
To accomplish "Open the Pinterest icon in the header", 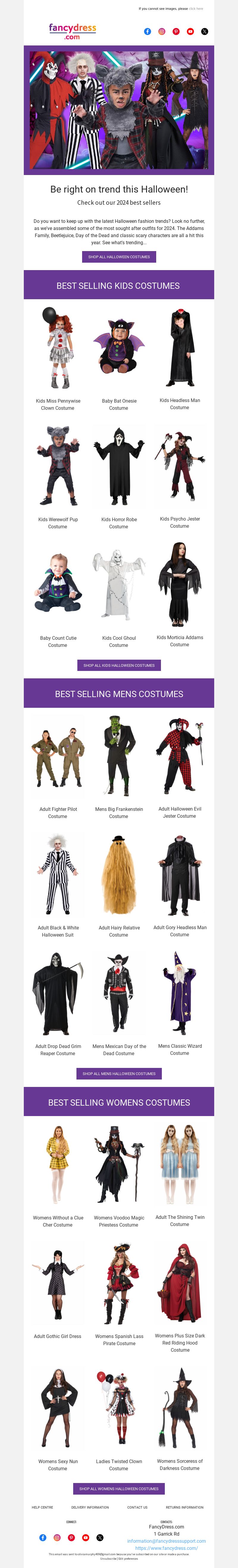I will tap(176, 32).
